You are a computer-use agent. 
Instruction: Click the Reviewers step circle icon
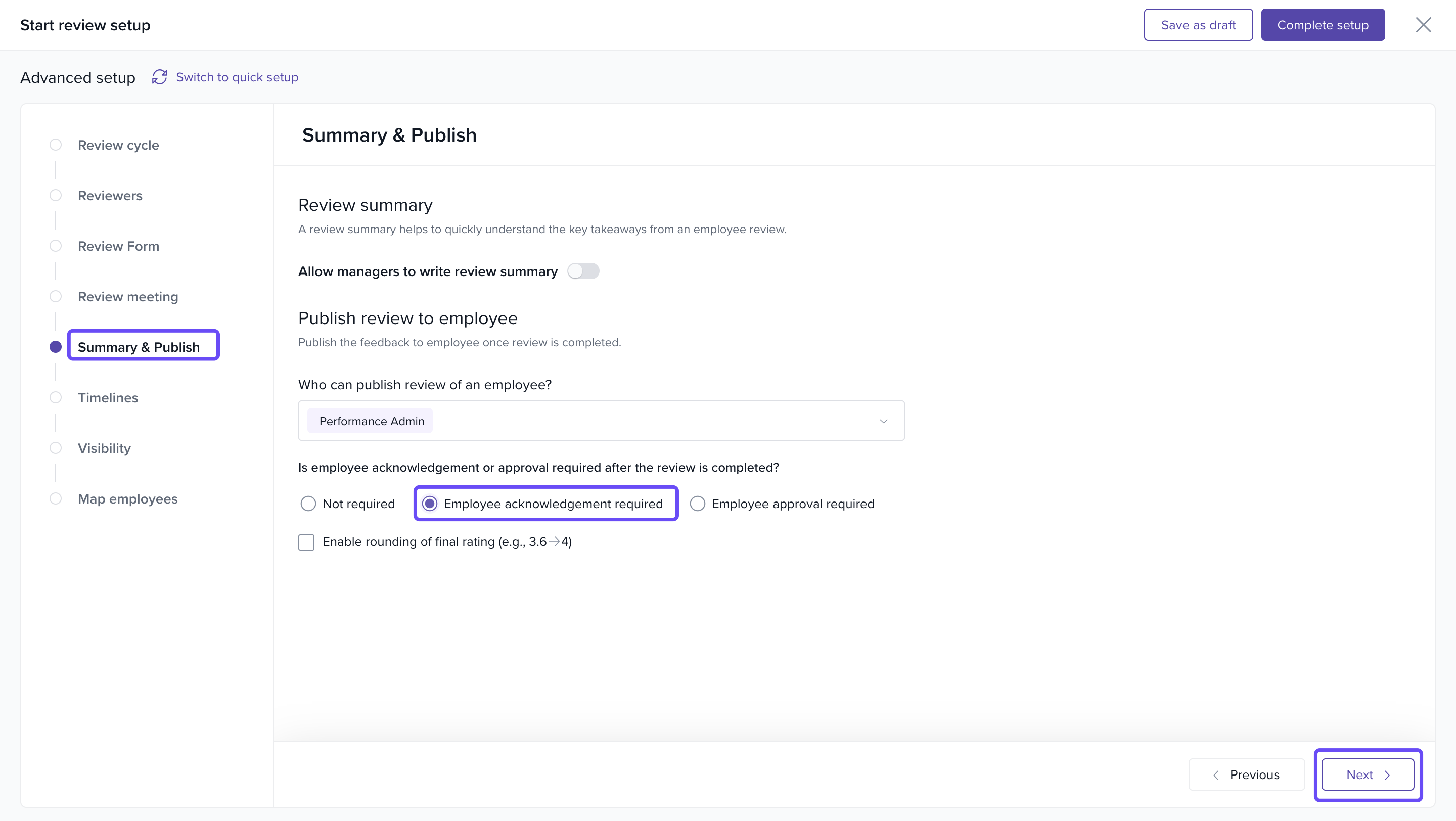tap(56, 196)
